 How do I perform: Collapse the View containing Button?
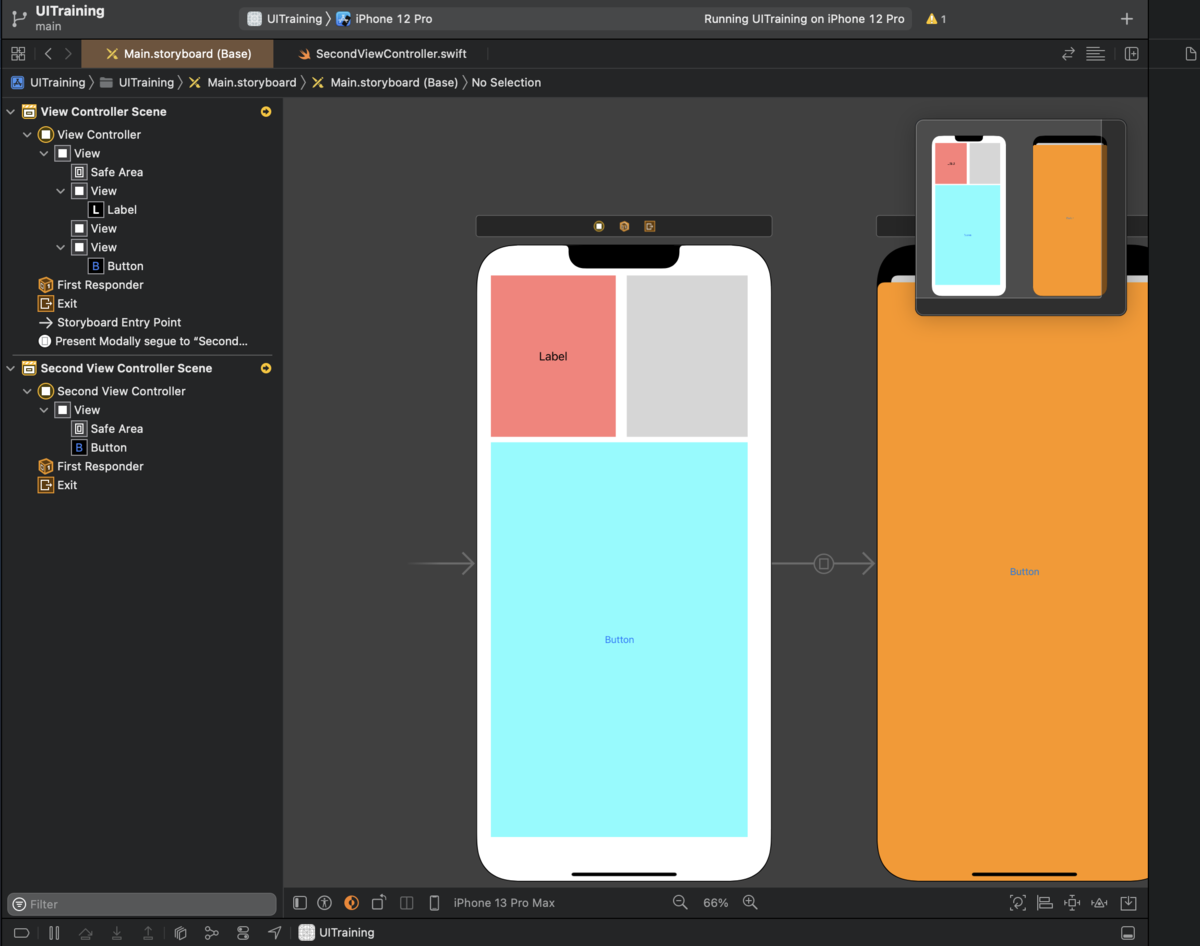click(x=61, y=247)
